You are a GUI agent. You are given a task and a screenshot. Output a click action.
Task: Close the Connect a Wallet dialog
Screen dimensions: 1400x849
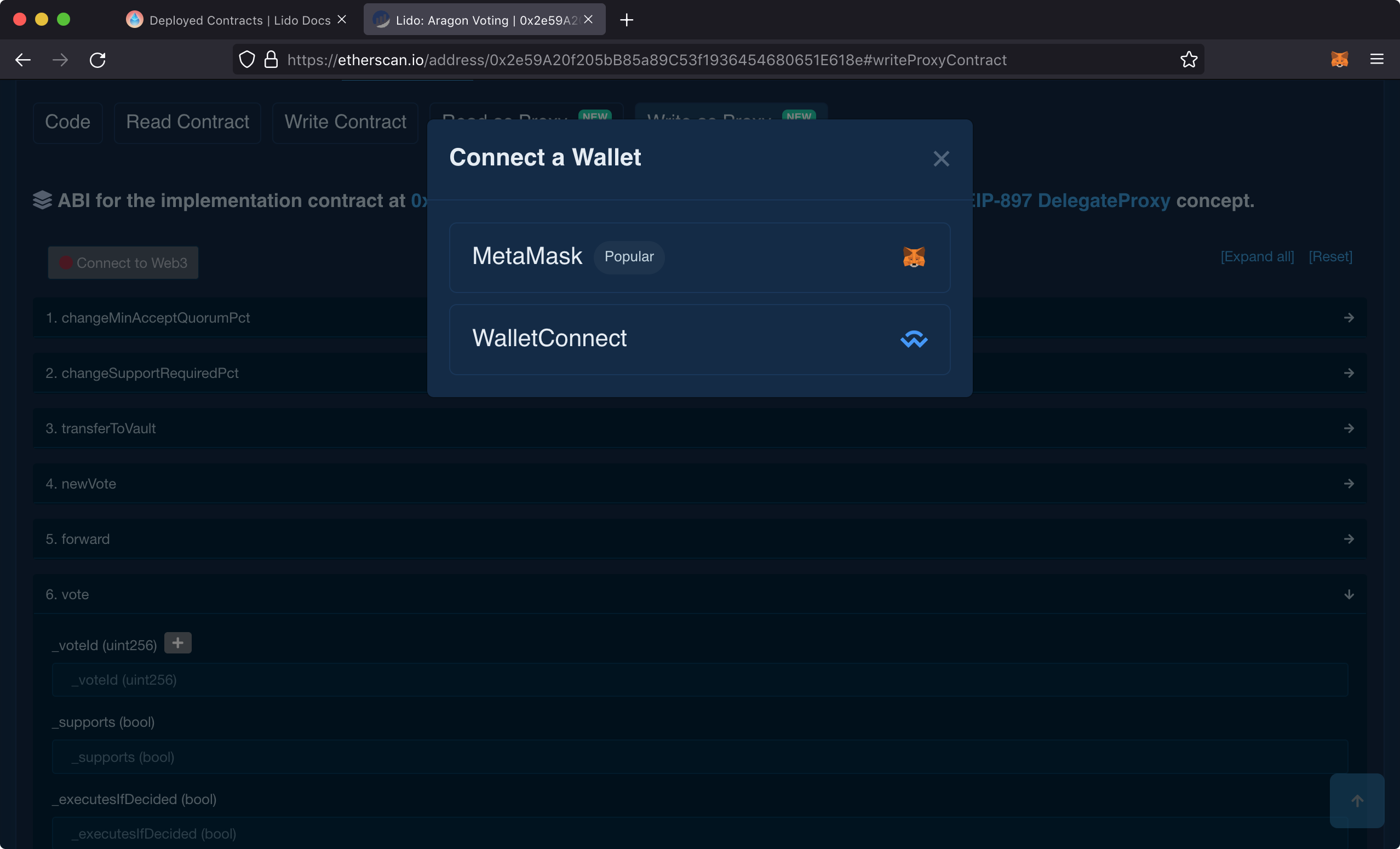pyautogui.click(x=941, y=158)
